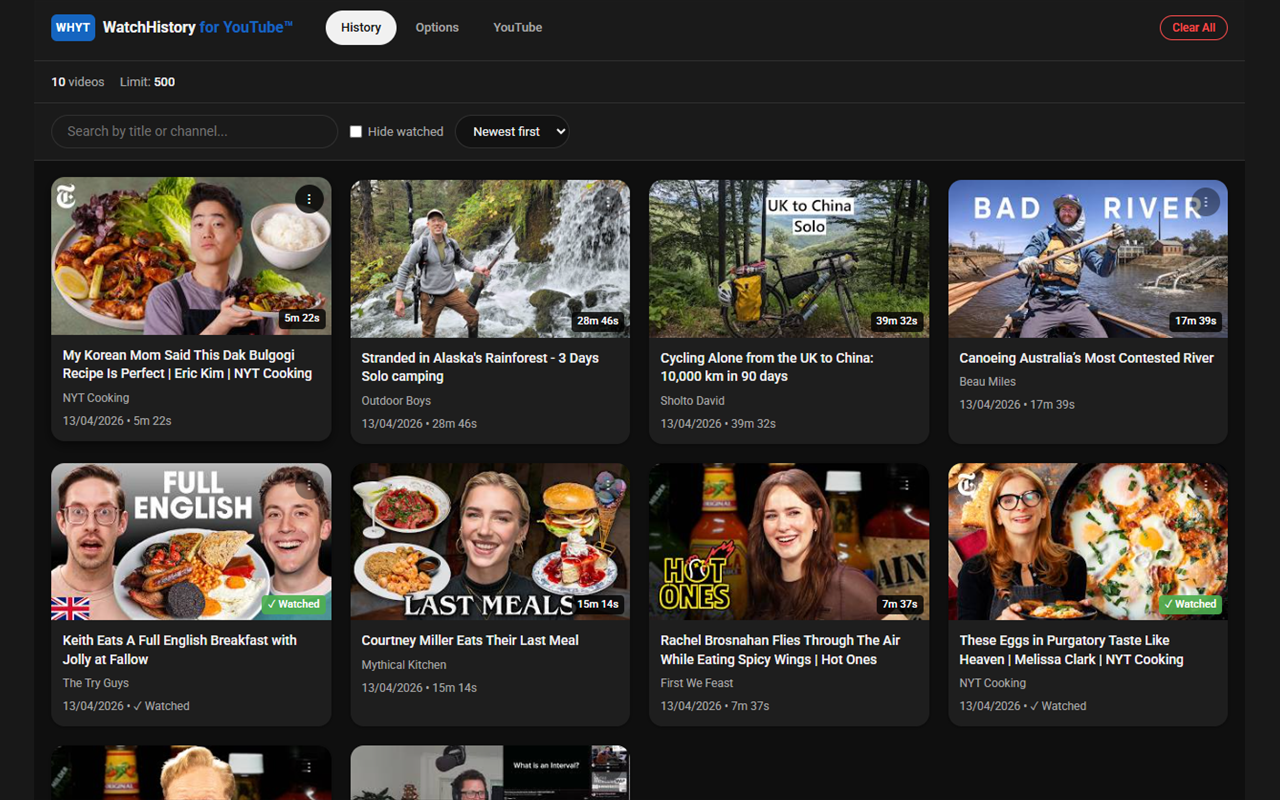Open the YouTube tab
This screenshot has width=1280, height=800.
[x=518, y=28]
